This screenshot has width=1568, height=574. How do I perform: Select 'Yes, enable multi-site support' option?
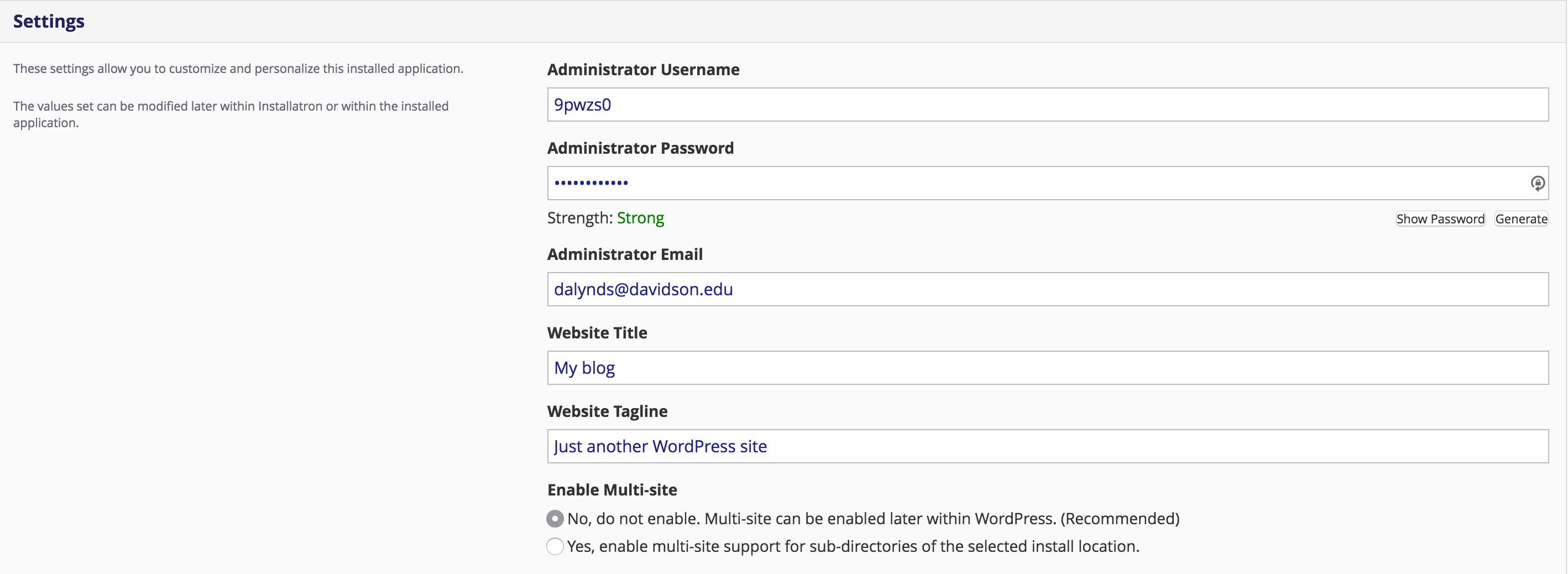click(555, 546)
